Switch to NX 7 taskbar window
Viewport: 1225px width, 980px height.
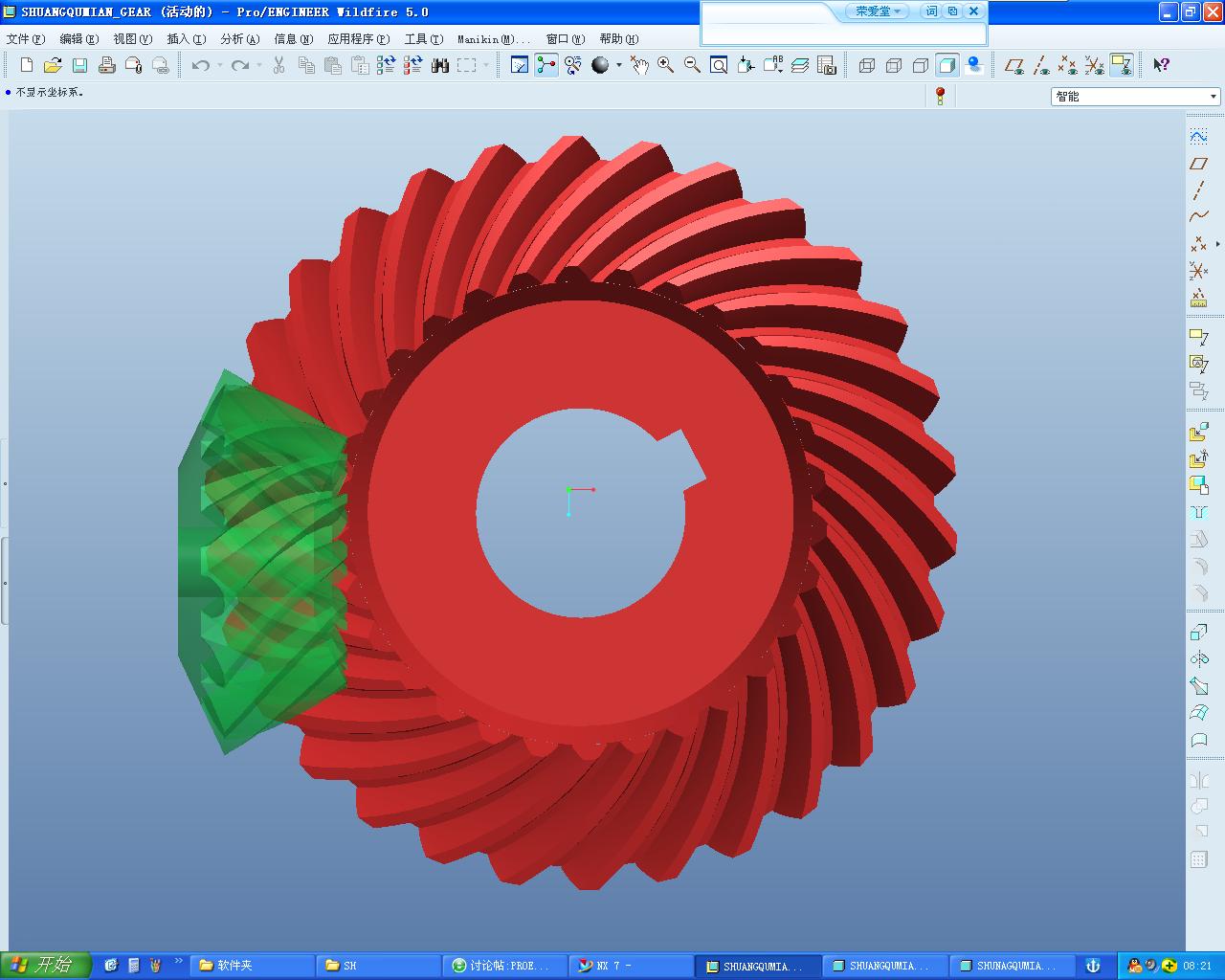tap(632, 966)
